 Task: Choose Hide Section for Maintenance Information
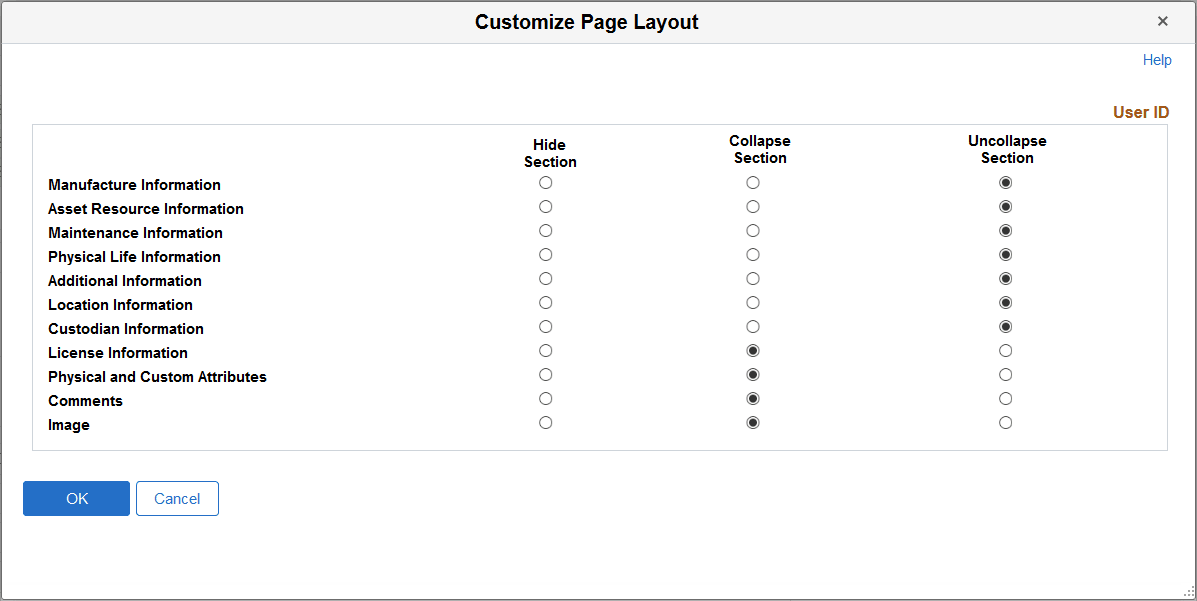click(545, 230)
